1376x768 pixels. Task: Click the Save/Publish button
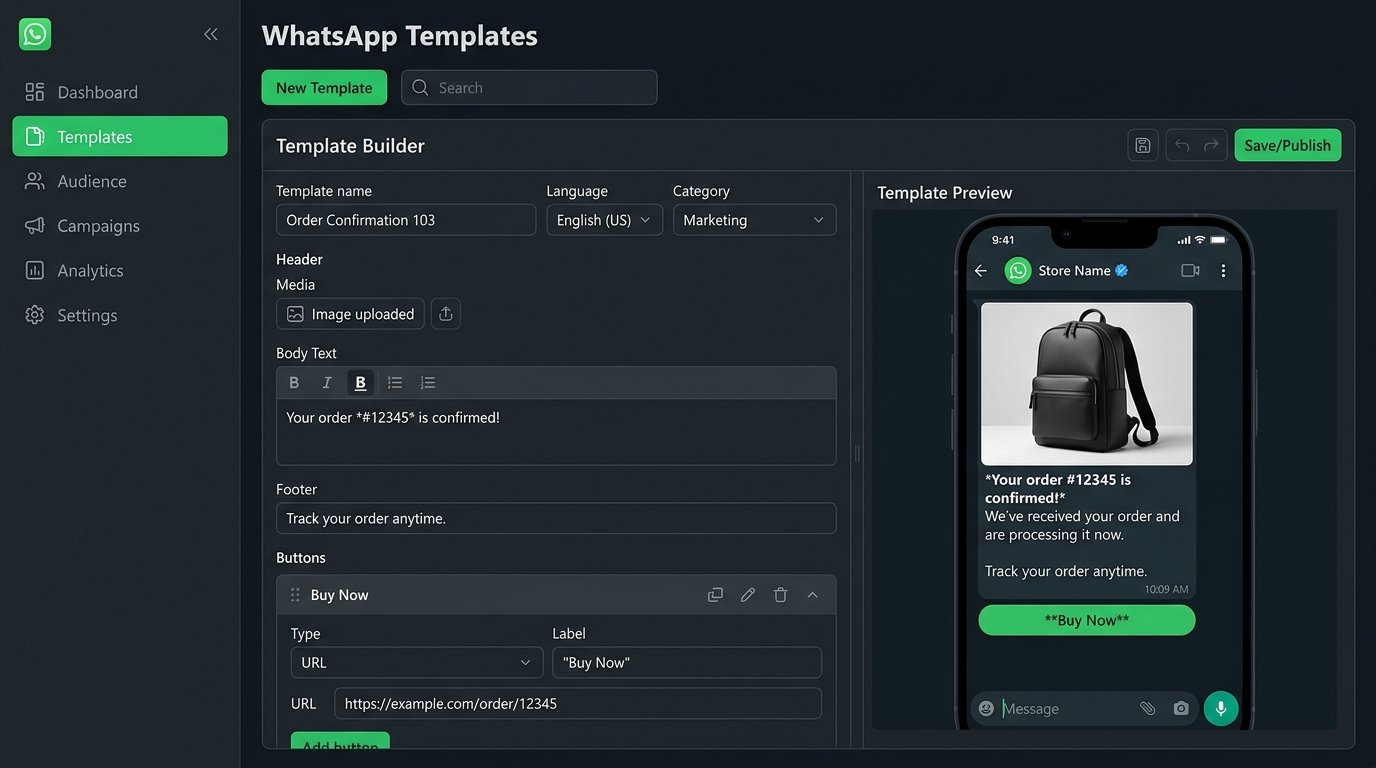pyautogui.click(x=1288, y=145)
